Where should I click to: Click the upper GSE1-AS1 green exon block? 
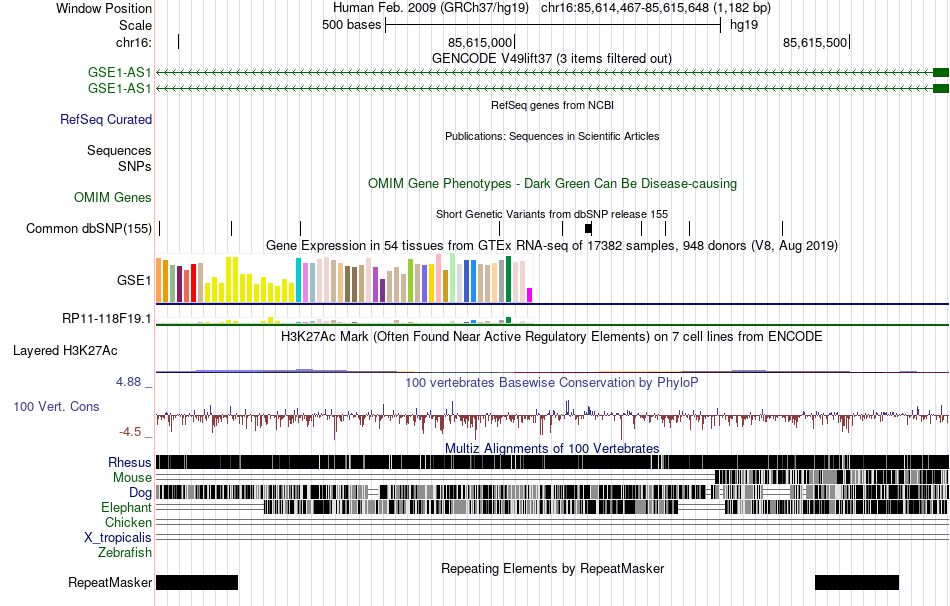click(x=941, y=73)
